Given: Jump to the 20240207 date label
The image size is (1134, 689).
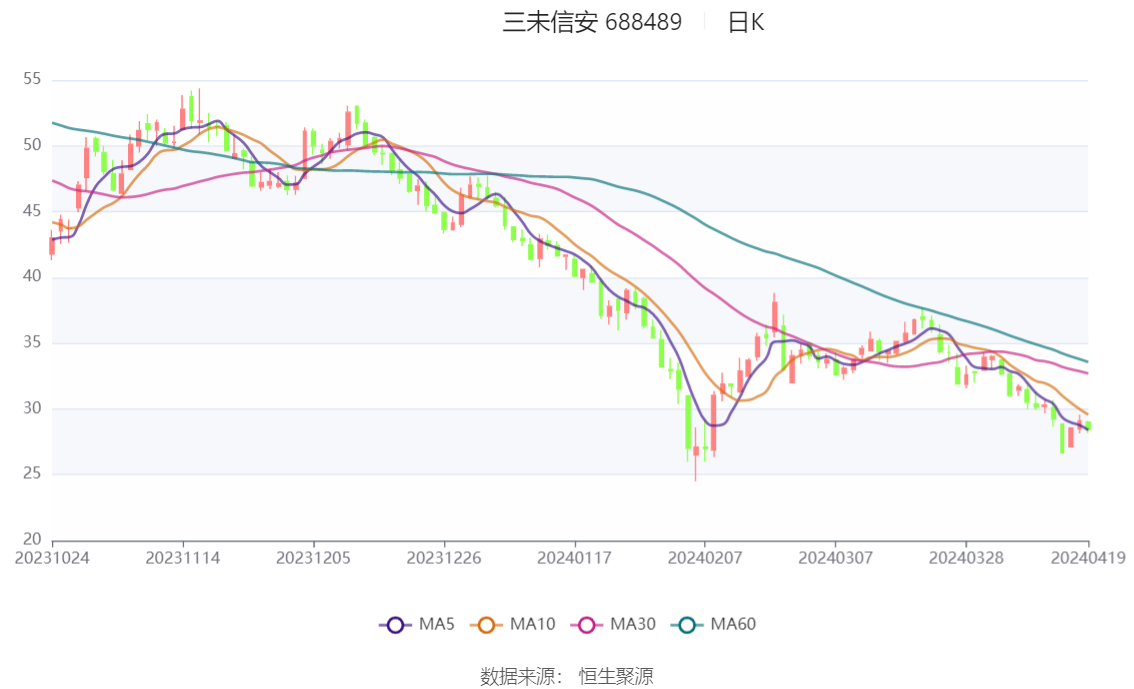Looking at the screenshot, I should pyautogui.click(x=704, y=558).
